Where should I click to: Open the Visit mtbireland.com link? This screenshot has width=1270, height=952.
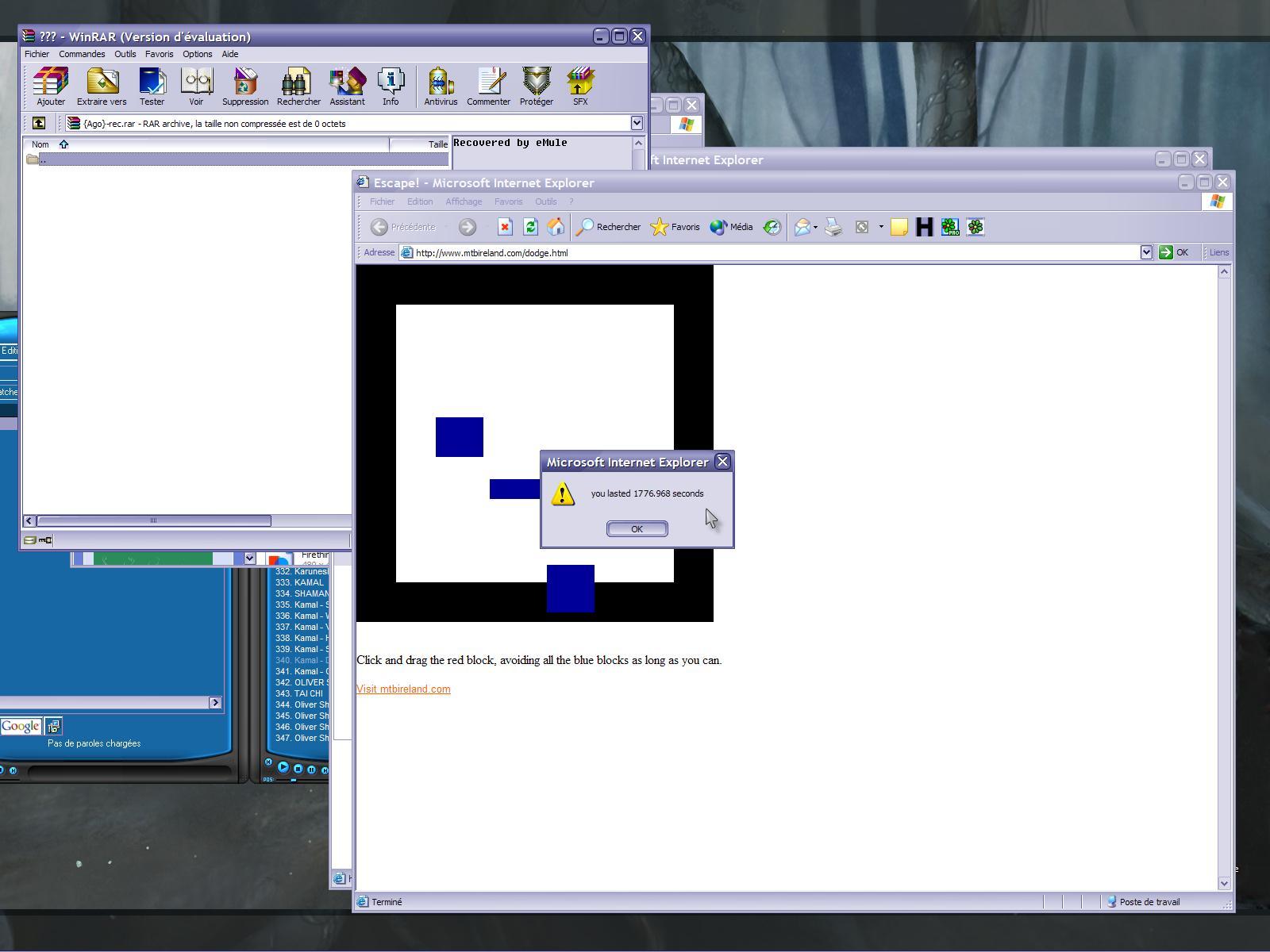pos(403,689)
